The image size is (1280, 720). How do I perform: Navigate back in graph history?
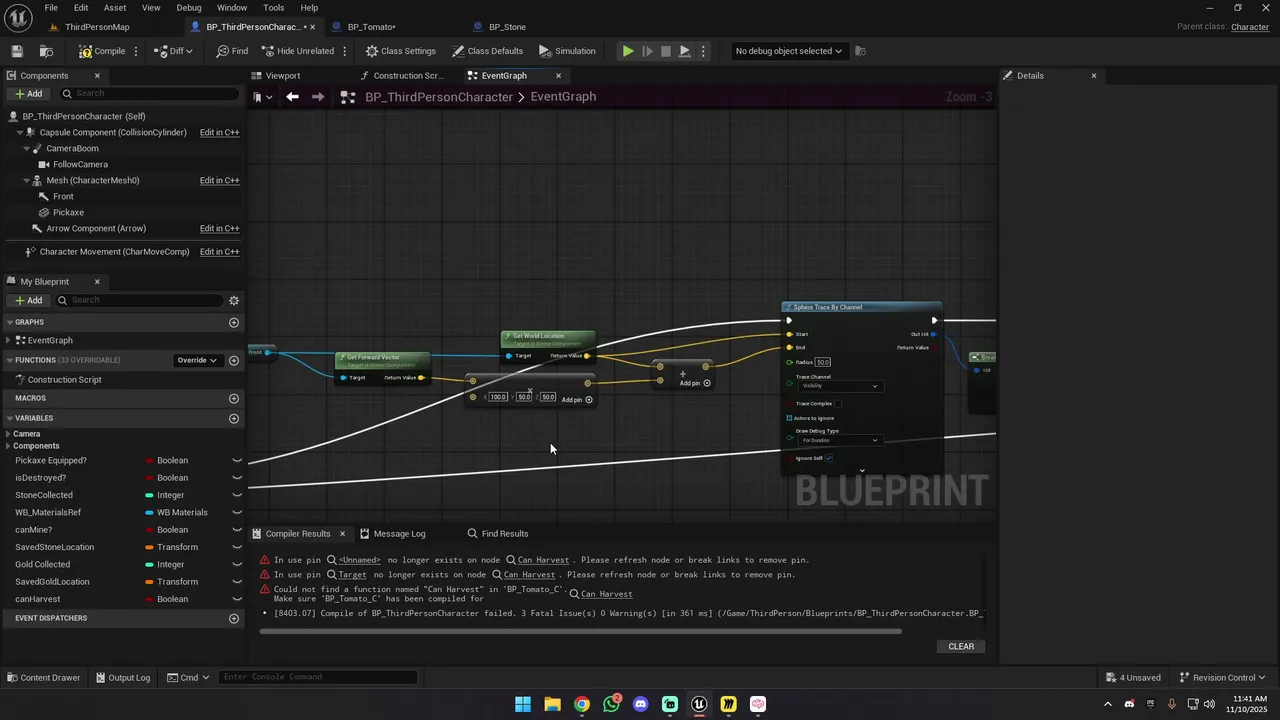(292, 97)
